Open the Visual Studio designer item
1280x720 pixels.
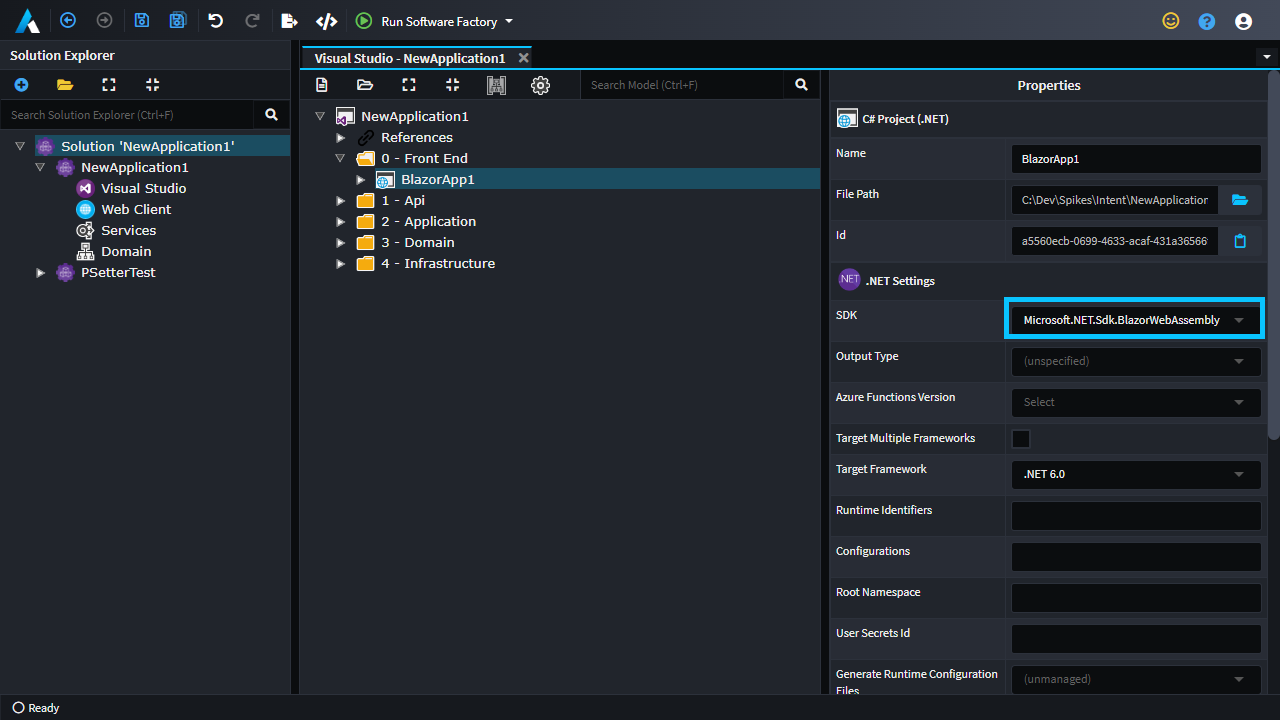(143, 188)
